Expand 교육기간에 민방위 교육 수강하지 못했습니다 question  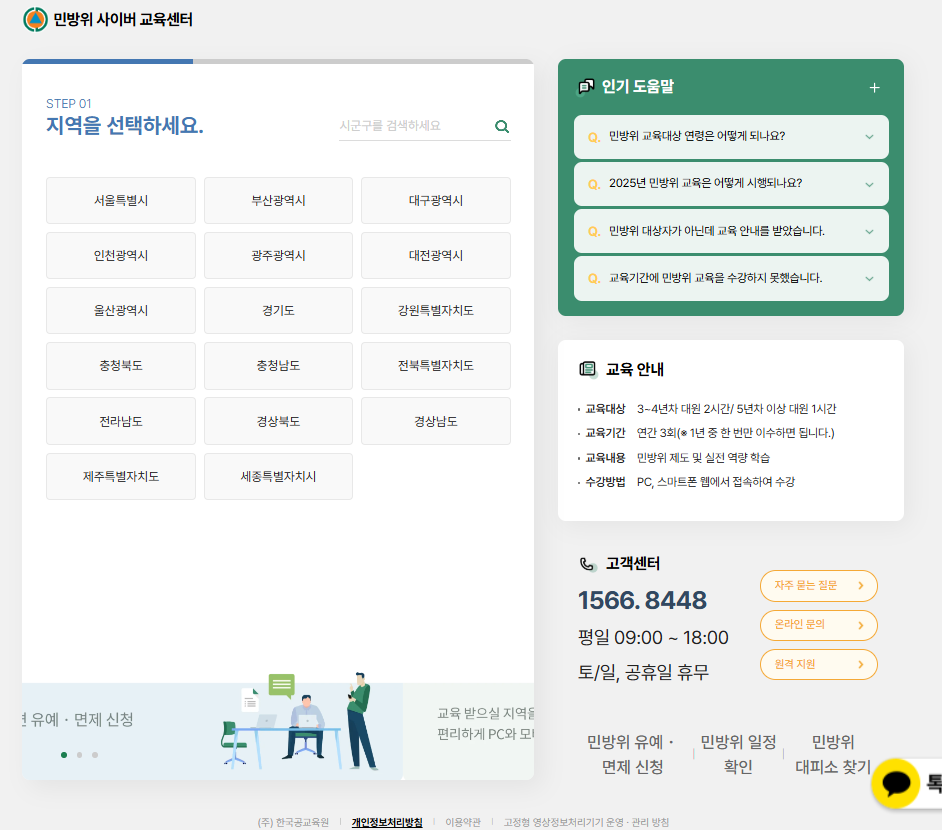pos(731,278)
